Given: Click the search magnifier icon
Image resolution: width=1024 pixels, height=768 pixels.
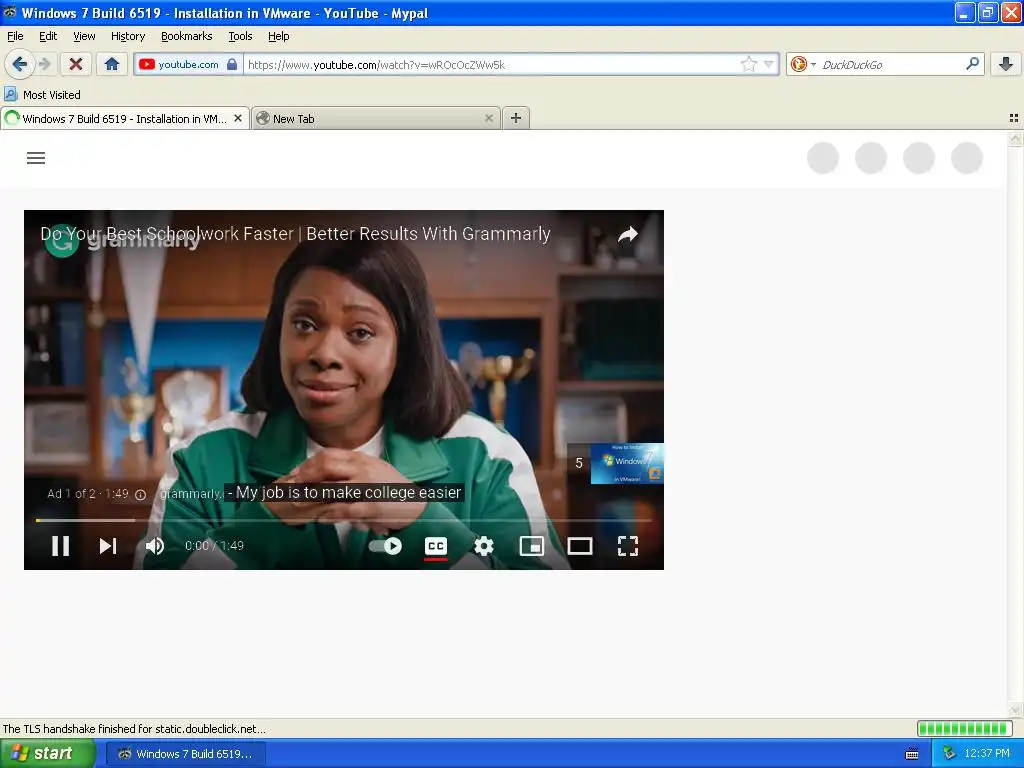Looking at the screenshot, I should click(x=972, y=63).
